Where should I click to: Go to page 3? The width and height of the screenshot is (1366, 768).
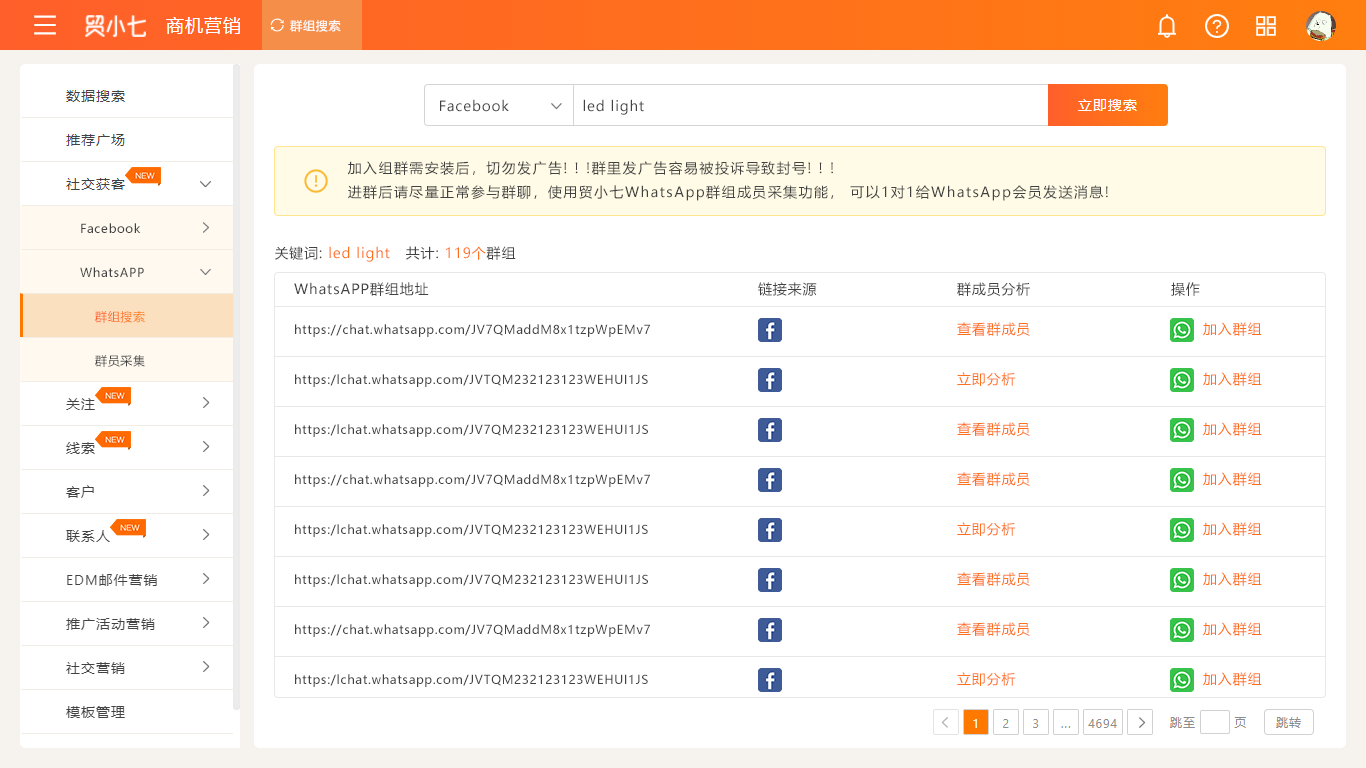point(1036,722)
